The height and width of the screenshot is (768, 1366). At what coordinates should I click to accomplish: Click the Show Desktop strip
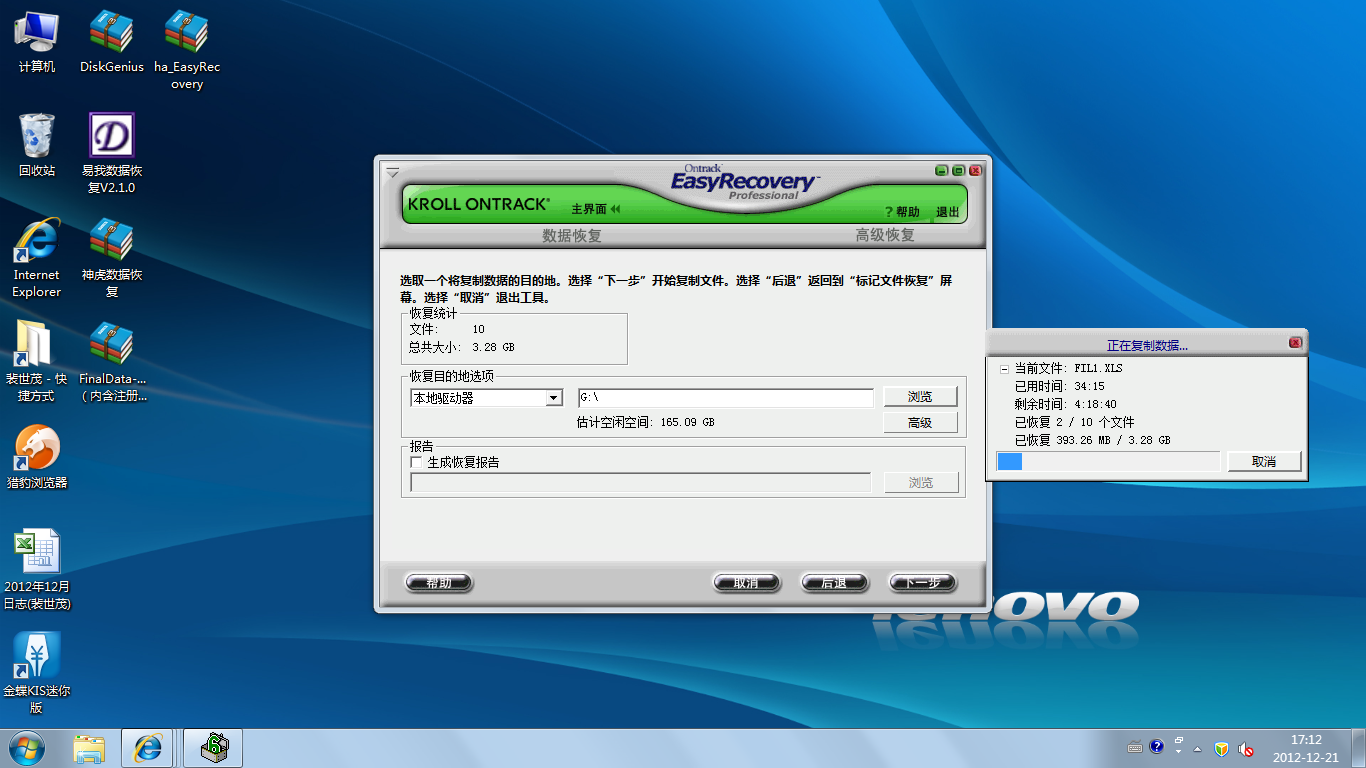(x=1358, y=748)
